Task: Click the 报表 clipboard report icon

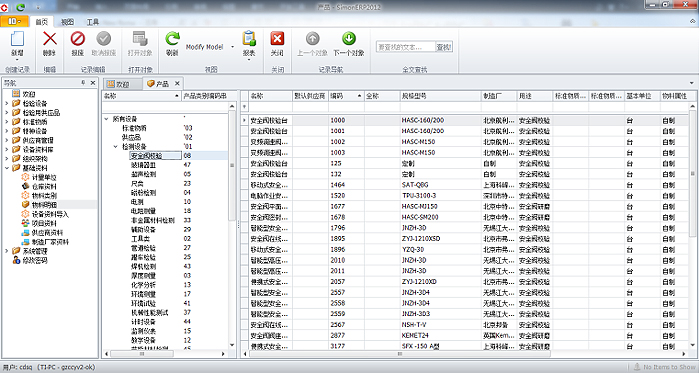Action: click(x=249, y=39)
